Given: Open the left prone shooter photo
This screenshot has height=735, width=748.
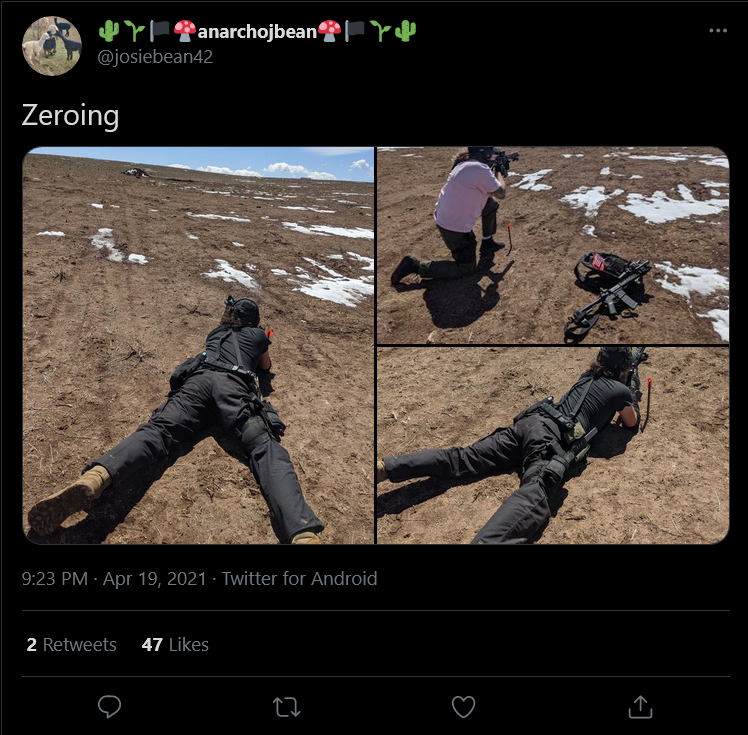Looking at the screenshot, I should (198, 345).
